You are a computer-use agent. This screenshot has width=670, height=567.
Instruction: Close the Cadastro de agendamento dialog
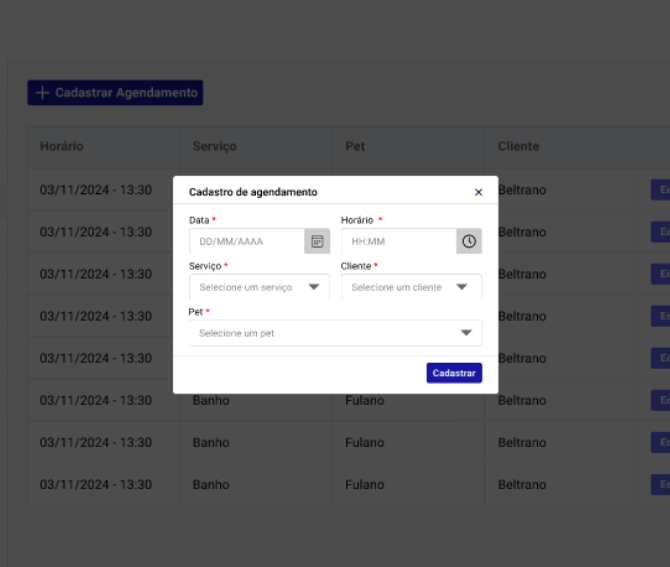pos(478,192)
